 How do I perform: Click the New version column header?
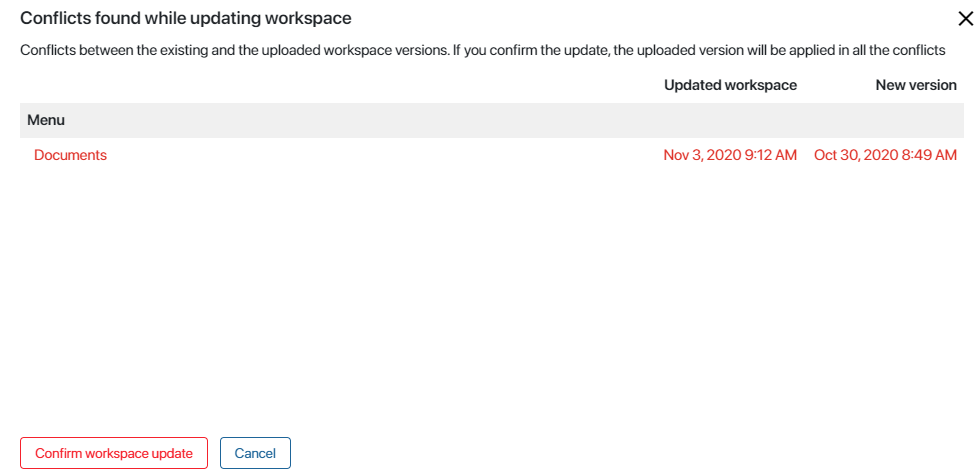(916, 85)
